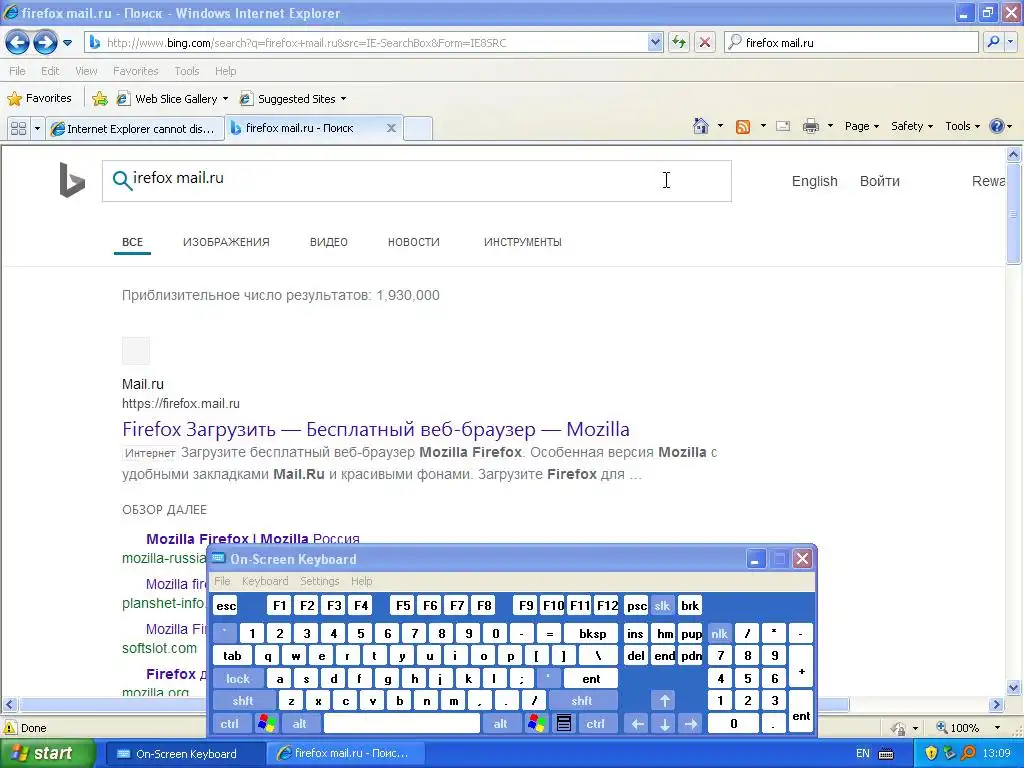Add to Favorites Bar with the star-arrow icon
The height and width of the screenshot is (768, 1024).
tap(100, 99)
